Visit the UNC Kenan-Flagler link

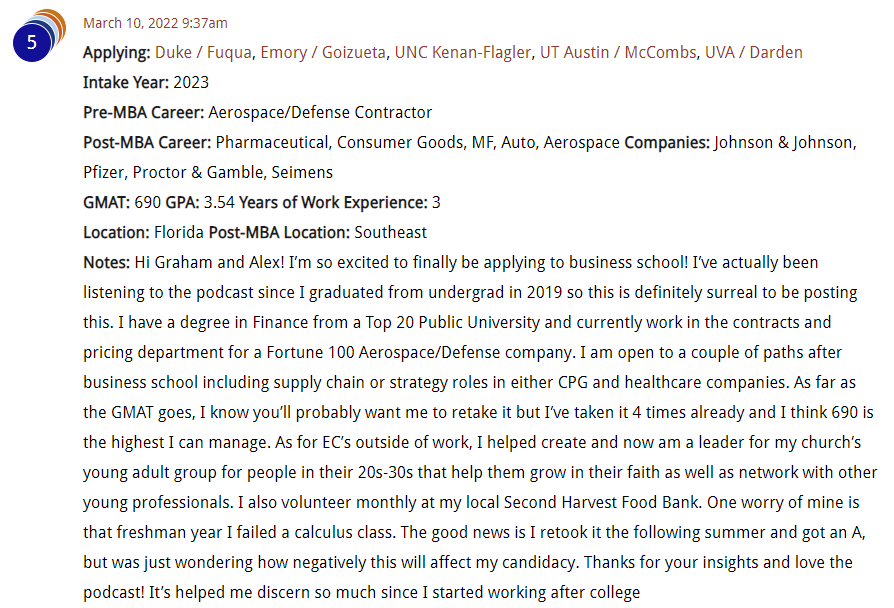[x=462, y=52]
